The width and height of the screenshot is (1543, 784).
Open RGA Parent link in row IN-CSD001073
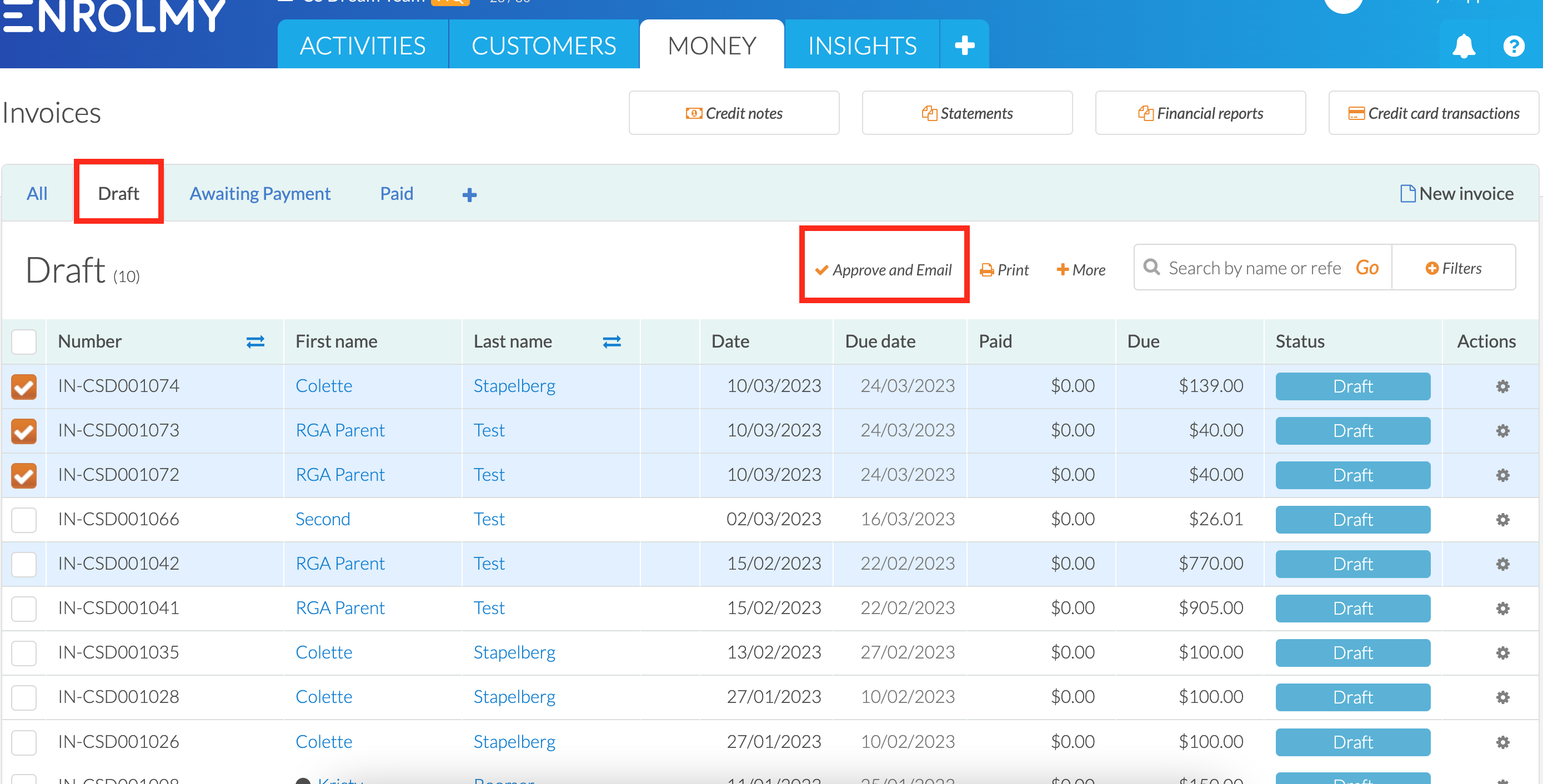pos(340,430)
